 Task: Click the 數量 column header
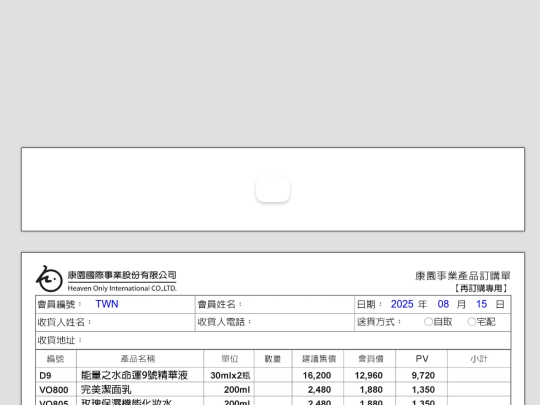[x=273, y=359]
